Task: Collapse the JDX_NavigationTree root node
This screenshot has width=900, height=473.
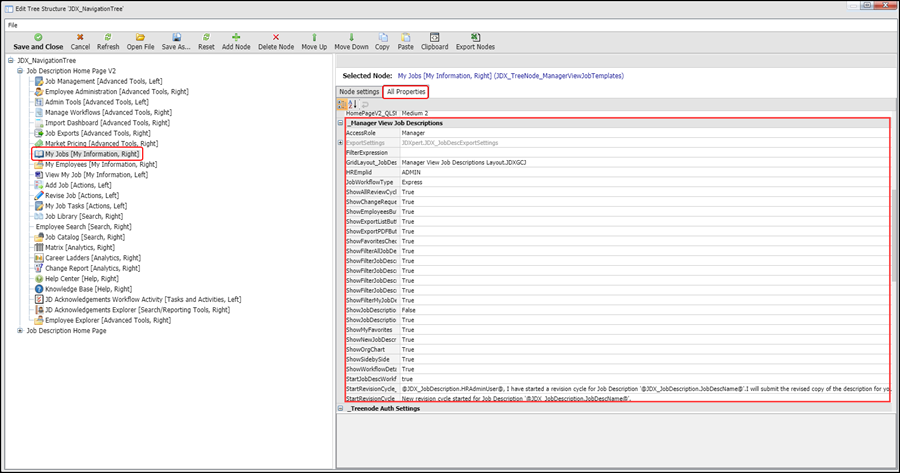Action: coord(10,60)
